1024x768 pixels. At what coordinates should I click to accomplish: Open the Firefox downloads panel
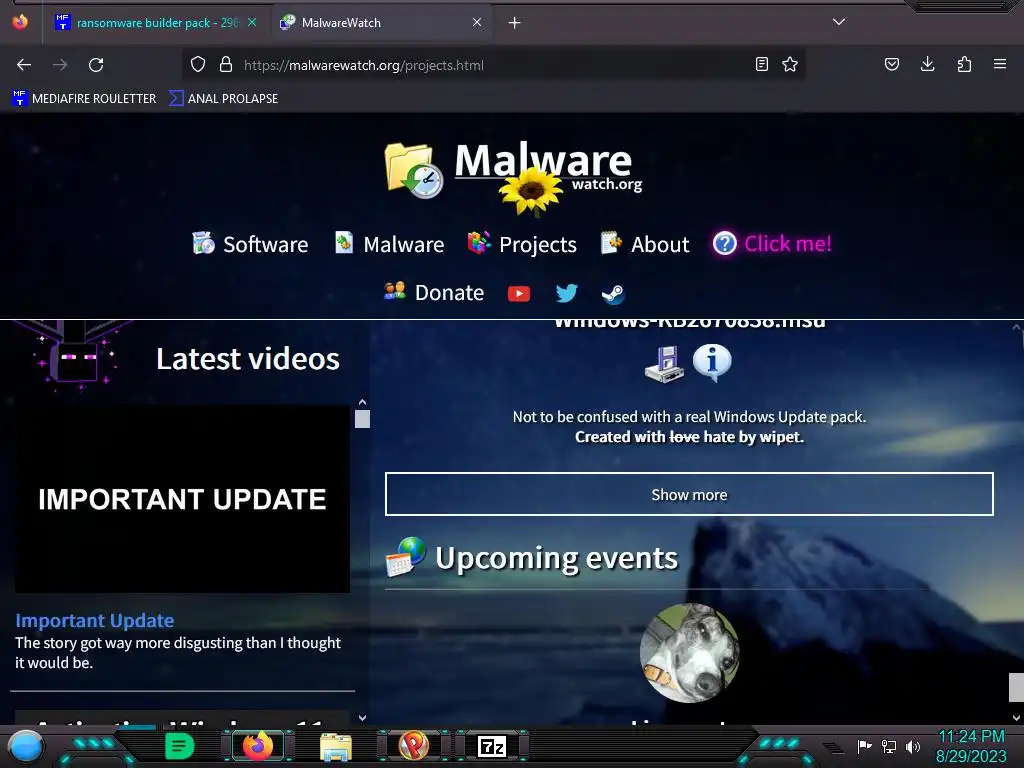click(927, 64)
